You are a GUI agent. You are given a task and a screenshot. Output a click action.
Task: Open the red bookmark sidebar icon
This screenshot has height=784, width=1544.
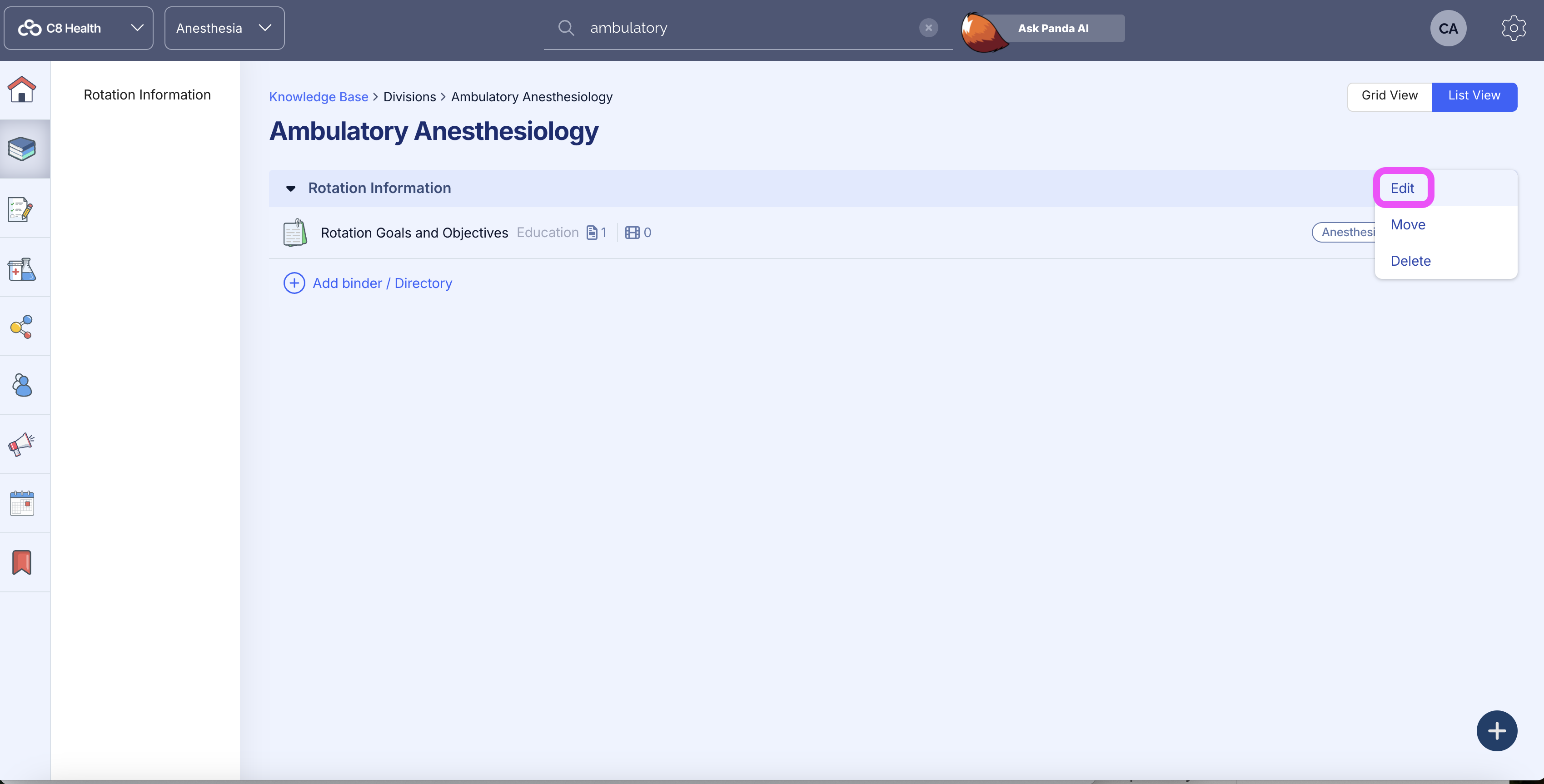22,562
